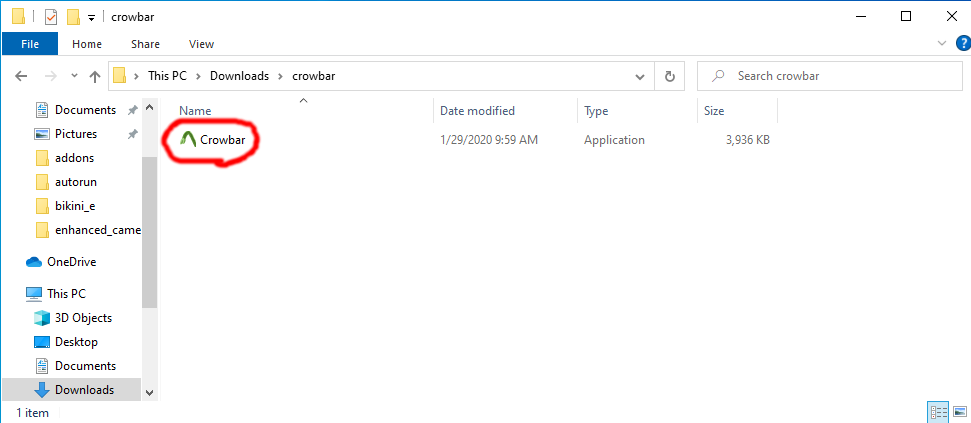Screen dimensions: 971x423
Task: Switch to Large Icons view layout
Action: 958,411
